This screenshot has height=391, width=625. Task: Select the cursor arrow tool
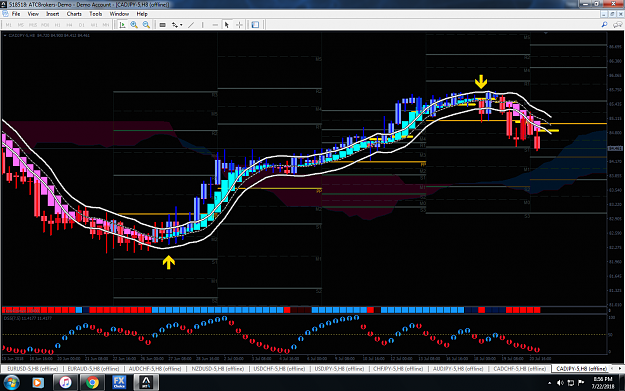pyautogui.click(x=227, y=25)
